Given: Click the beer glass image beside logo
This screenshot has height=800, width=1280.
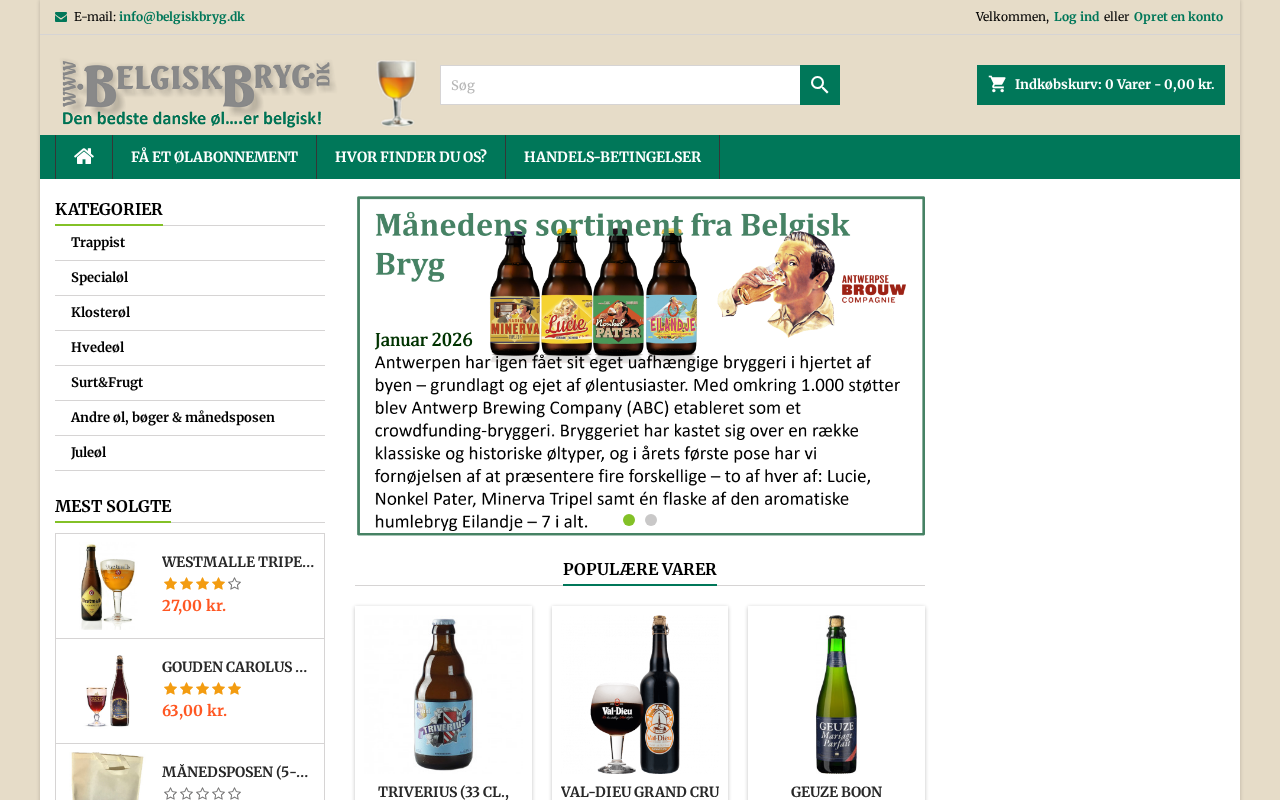Looking at the screenshot, I should pyautogui.click(x=397, y=93).
